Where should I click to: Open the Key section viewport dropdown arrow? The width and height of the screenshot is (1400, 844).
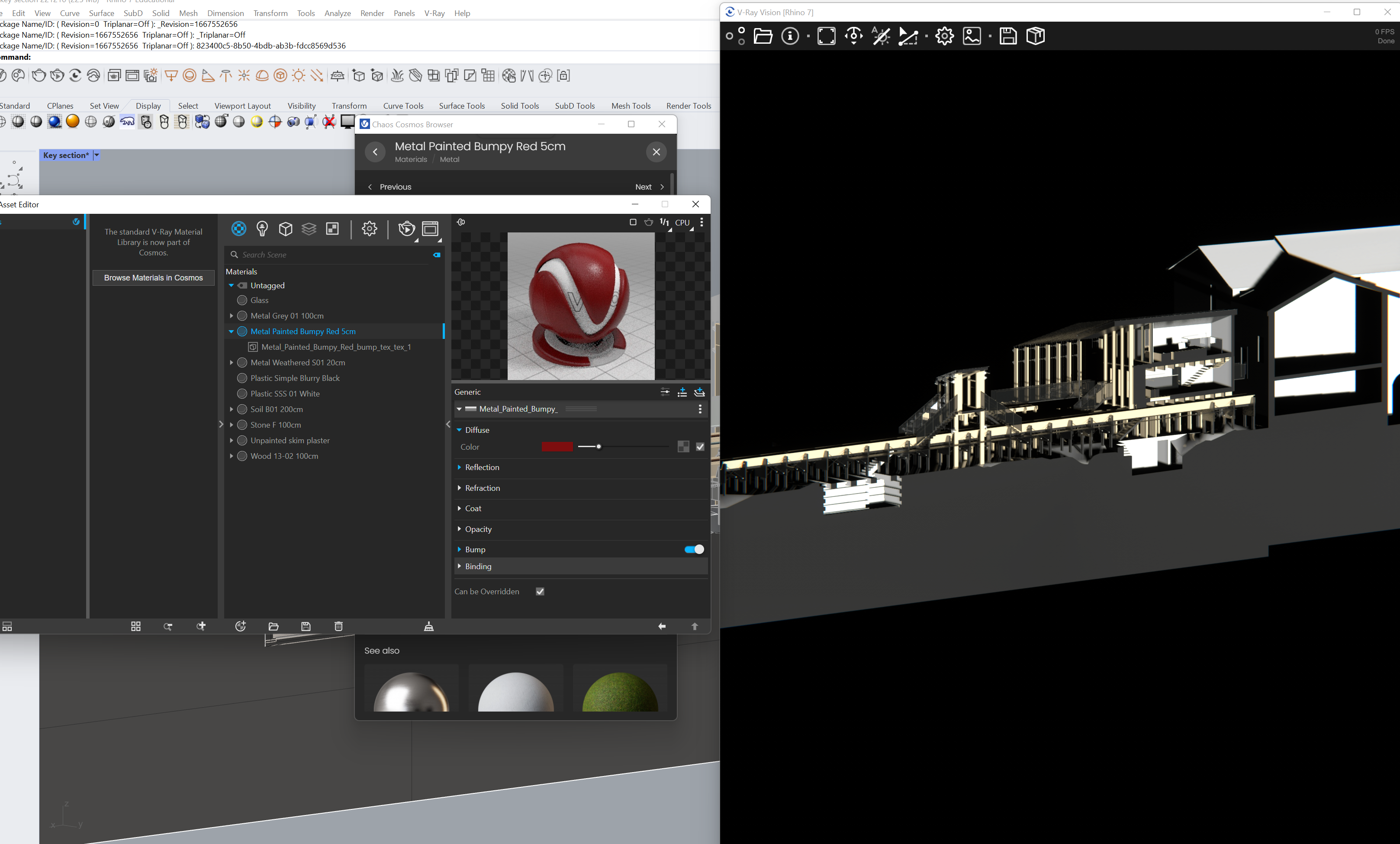pos(97,155)
